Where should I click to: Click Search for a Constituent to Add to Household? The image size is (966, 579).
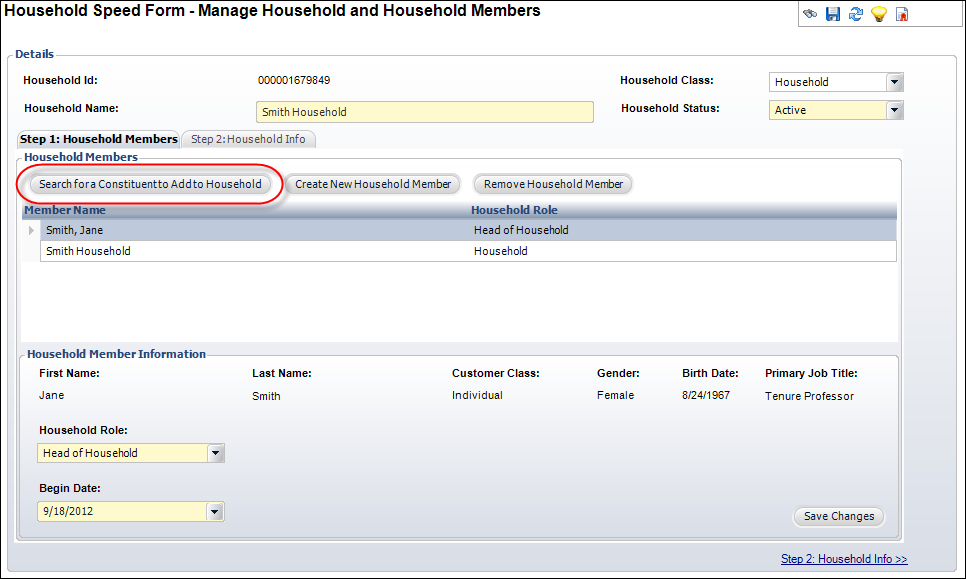coord(150,184)
